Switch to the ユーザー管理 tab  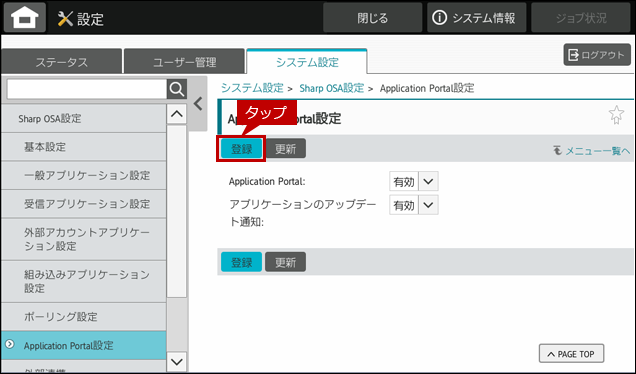click(x=184, y=62)
